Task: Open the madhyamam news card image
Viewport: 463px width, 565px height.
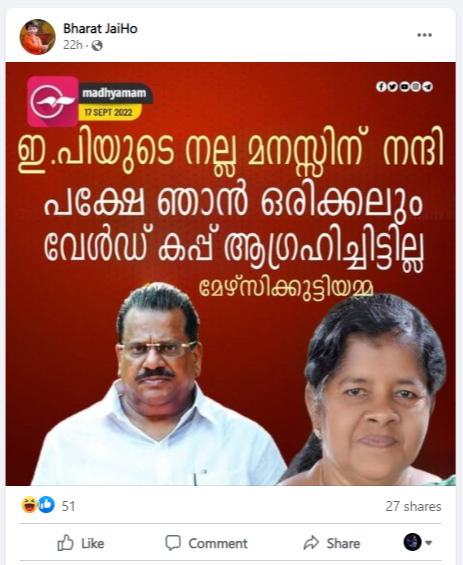Action: click(x=231, y=274)
